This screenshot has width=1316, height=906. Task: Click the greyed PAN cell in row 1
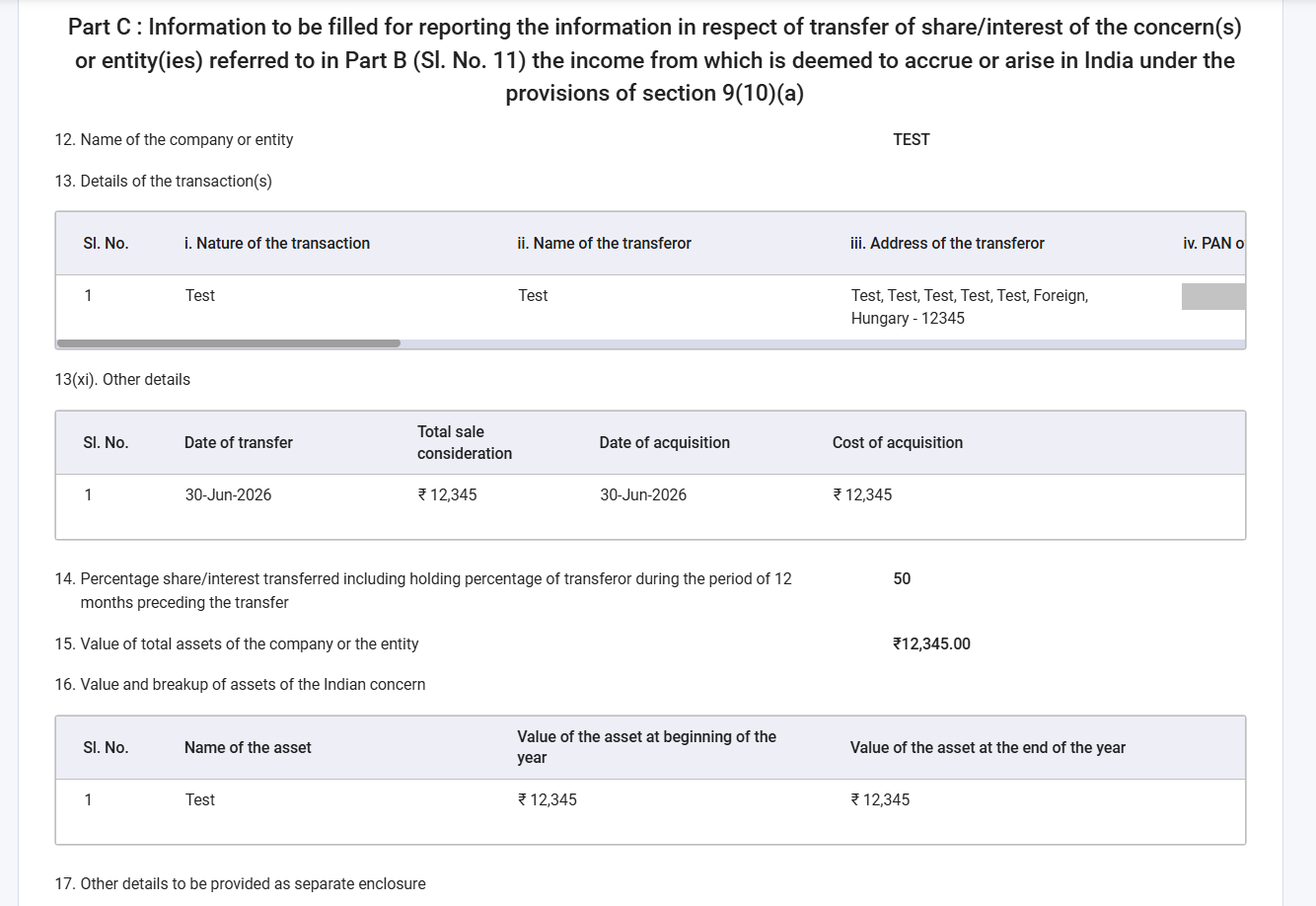click(x=1213, y=296)
